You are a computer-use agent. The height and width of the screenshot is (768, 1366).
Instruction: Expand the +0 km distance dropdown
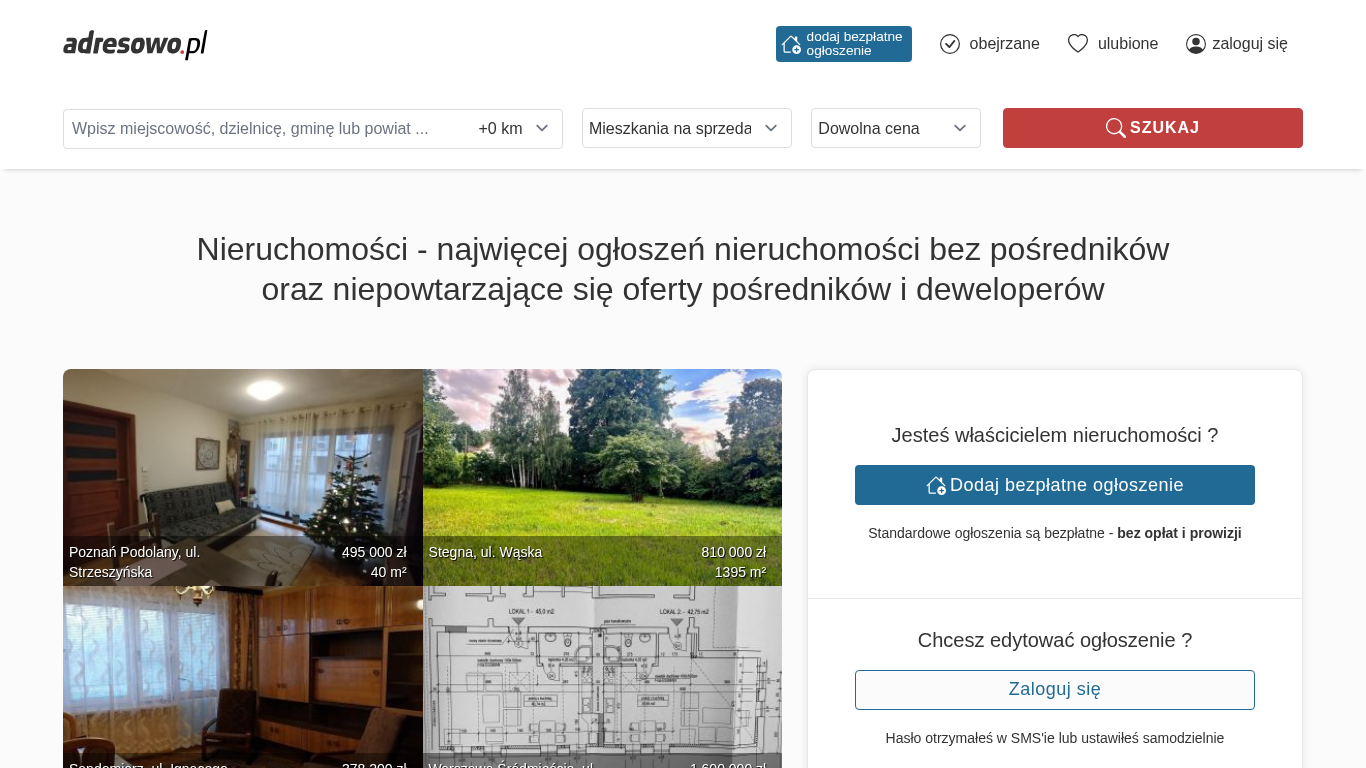pos(514,129)
